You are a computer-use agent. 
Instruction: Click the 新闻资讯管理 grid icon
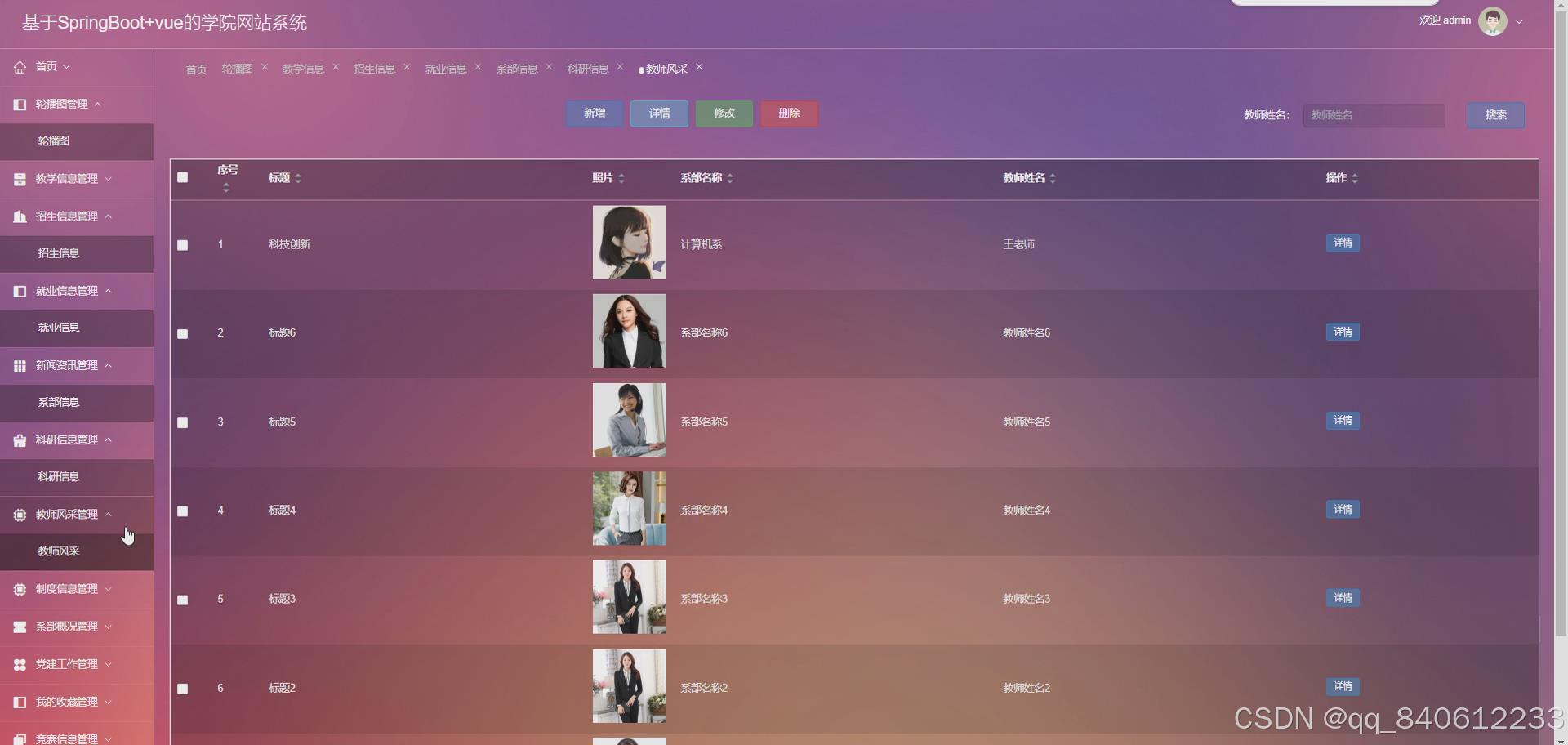point(20,366)
